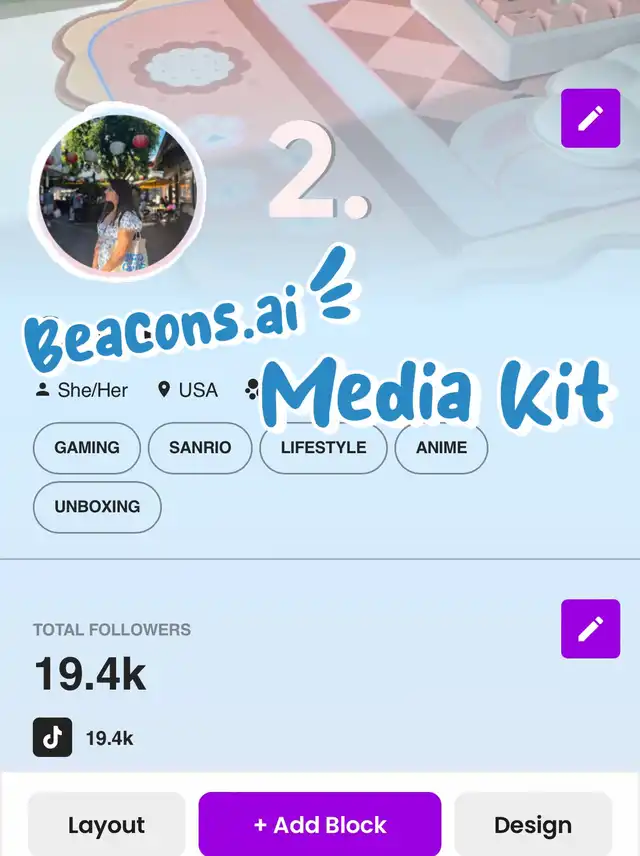The height and width of the screenshot is (856, 640).
Task: Click the 19.4k total followers number
Action: coord(90,675)
